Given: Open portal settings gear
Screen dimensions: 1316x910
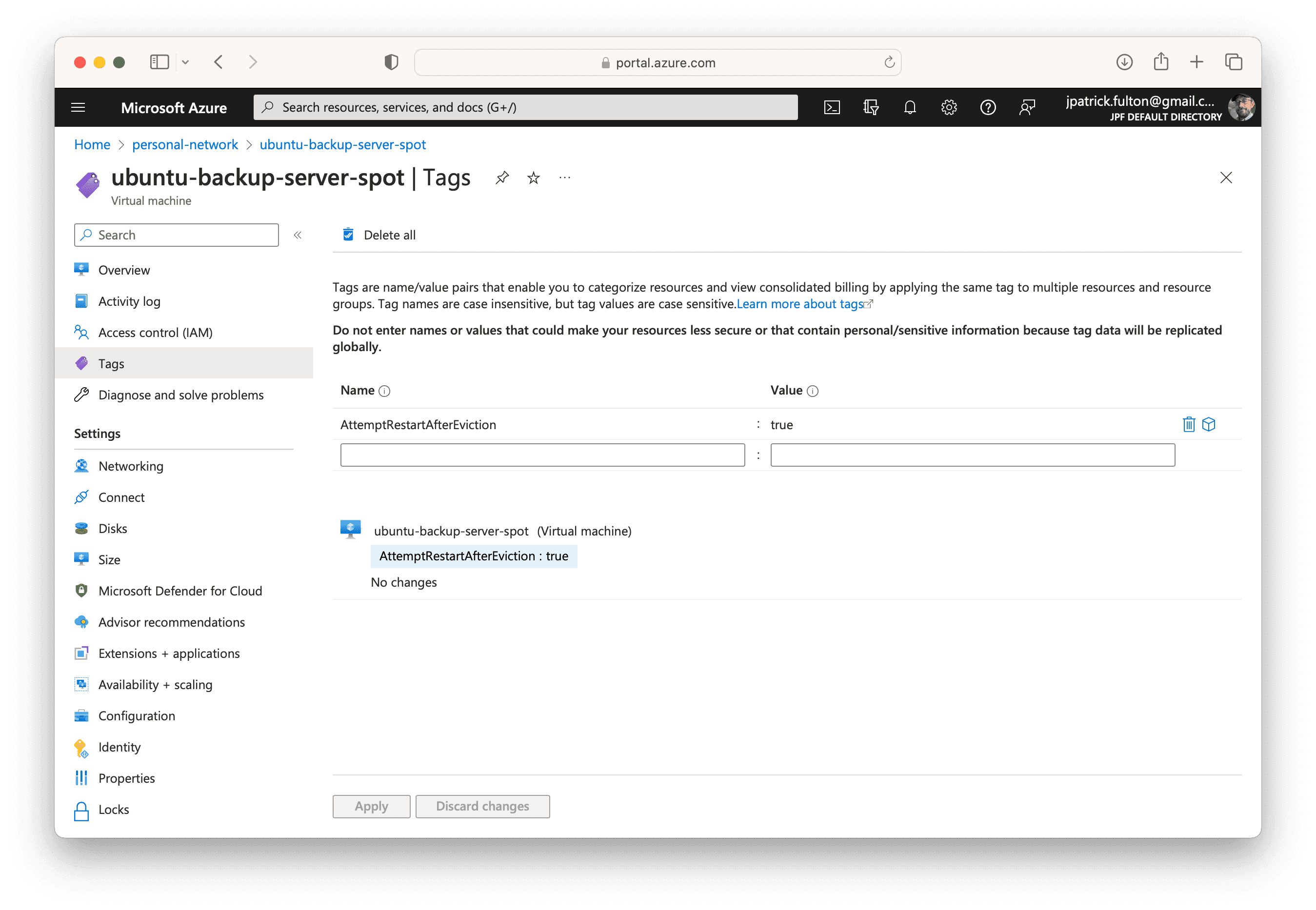Looking at the screenshot, I should pos(949,107).
